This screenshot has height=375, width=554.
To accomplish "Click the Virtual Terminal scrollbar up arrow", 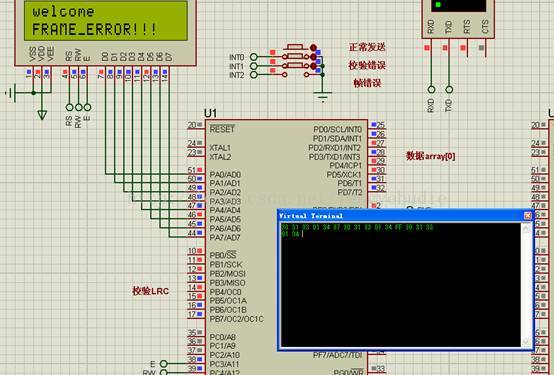I will click(x=525, y=228).
